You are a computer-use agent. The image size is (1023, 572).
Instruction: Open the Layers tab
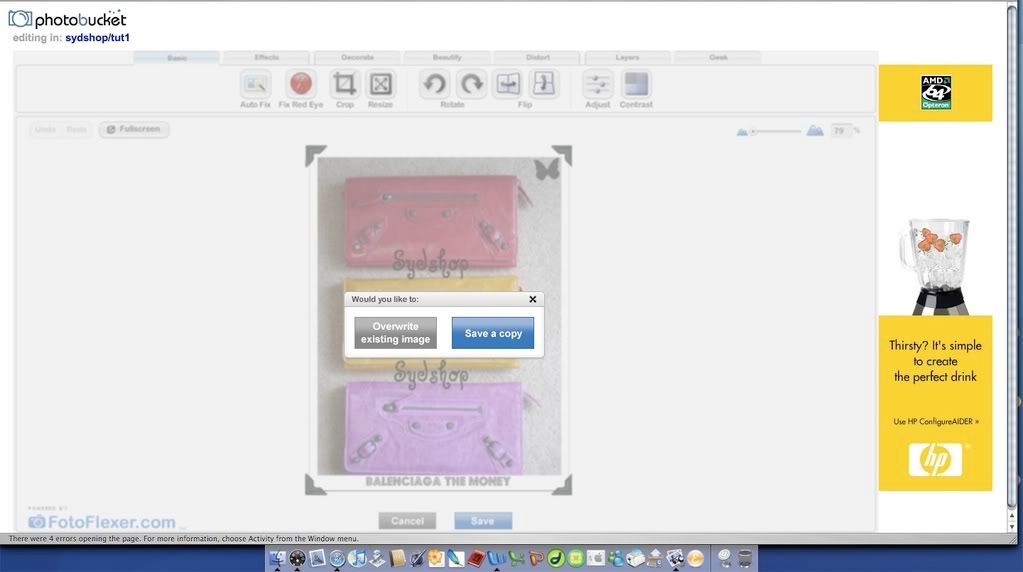[x=627, y=57]
